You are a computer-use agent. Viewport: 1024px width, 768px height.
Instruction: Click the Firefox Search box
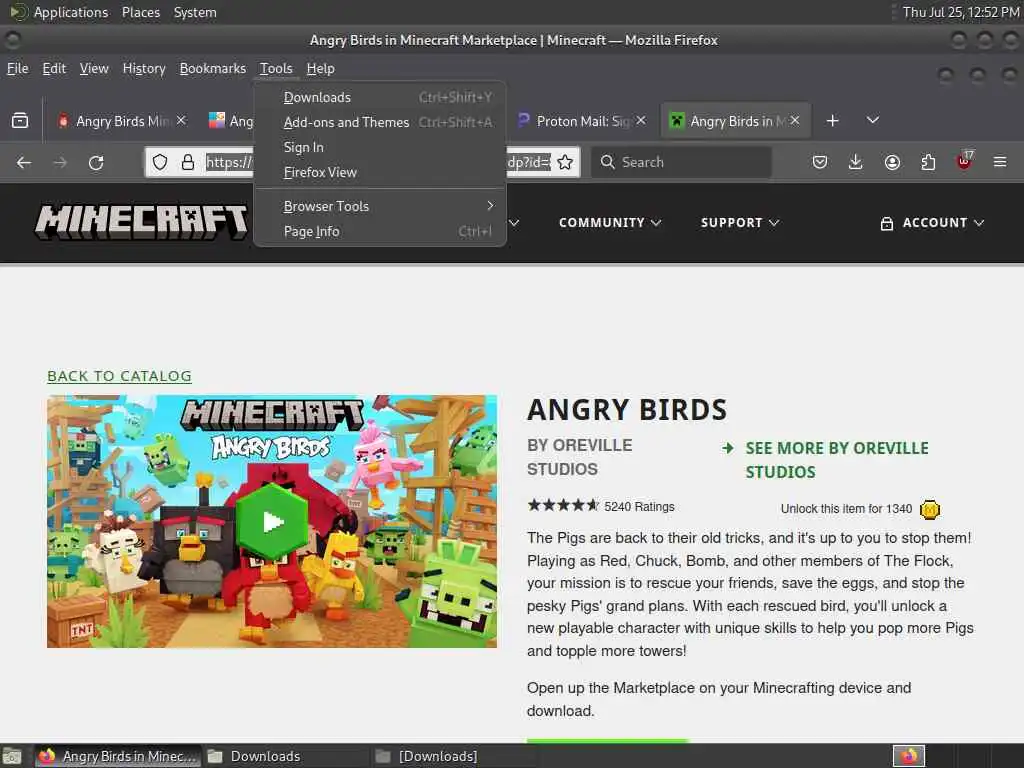click(x=681, y=162)
